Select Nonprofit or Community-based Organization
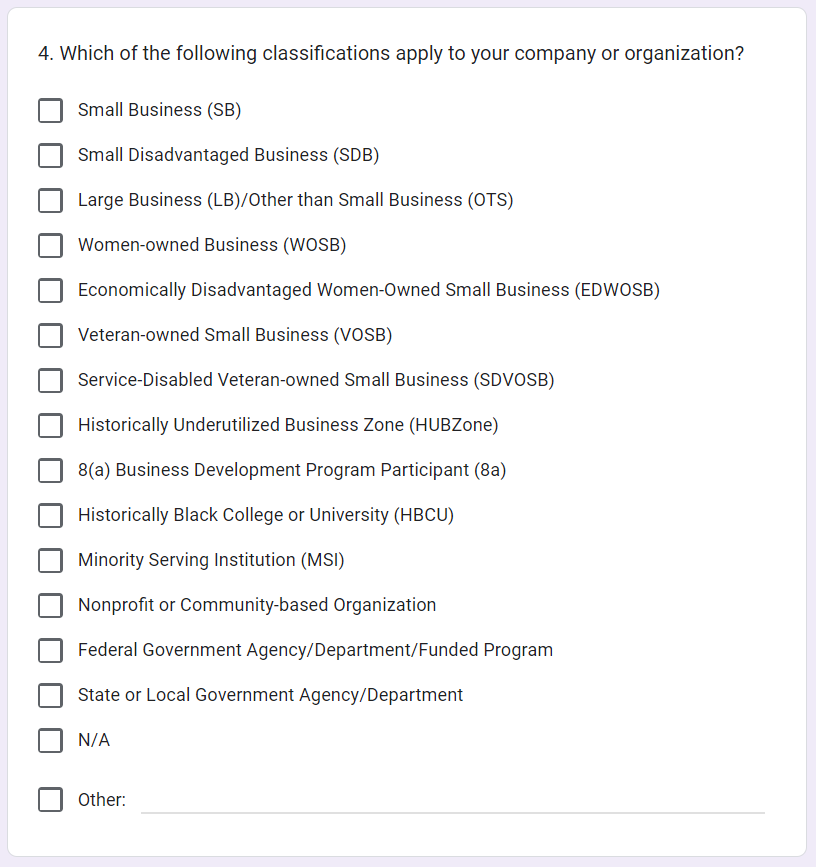This screenshot has height=867, width=816. 50,605
